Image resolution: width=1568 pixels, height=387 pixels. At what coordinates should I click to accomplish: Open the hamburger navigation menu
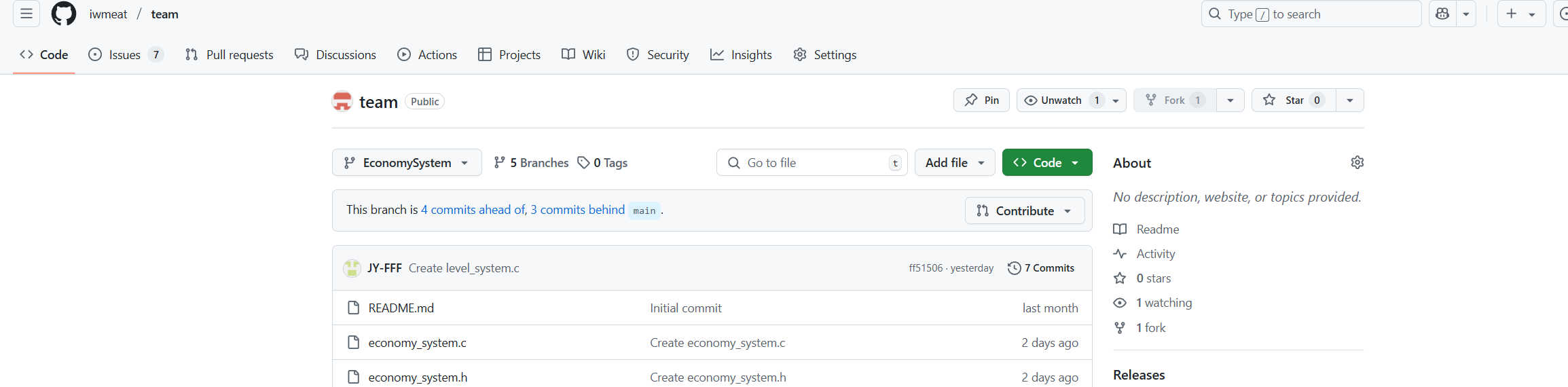tap(26, 14)
